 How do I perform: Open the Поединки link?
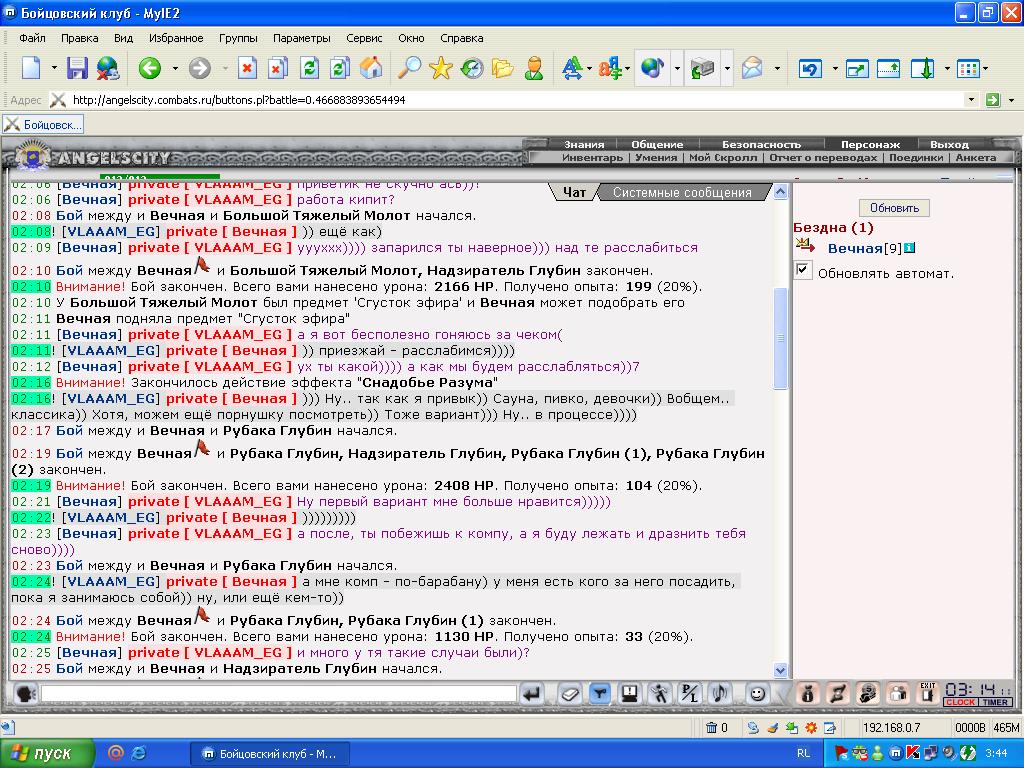point(916,157)
